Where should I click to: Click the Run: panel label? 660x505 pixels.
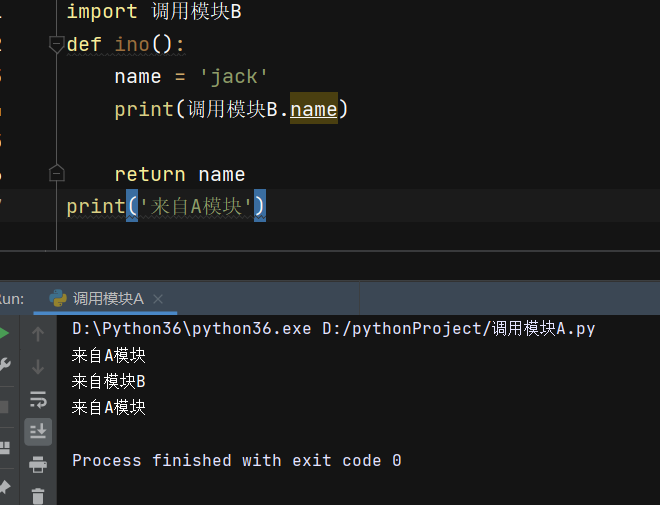pyautogui.click(x=12, y=299)
